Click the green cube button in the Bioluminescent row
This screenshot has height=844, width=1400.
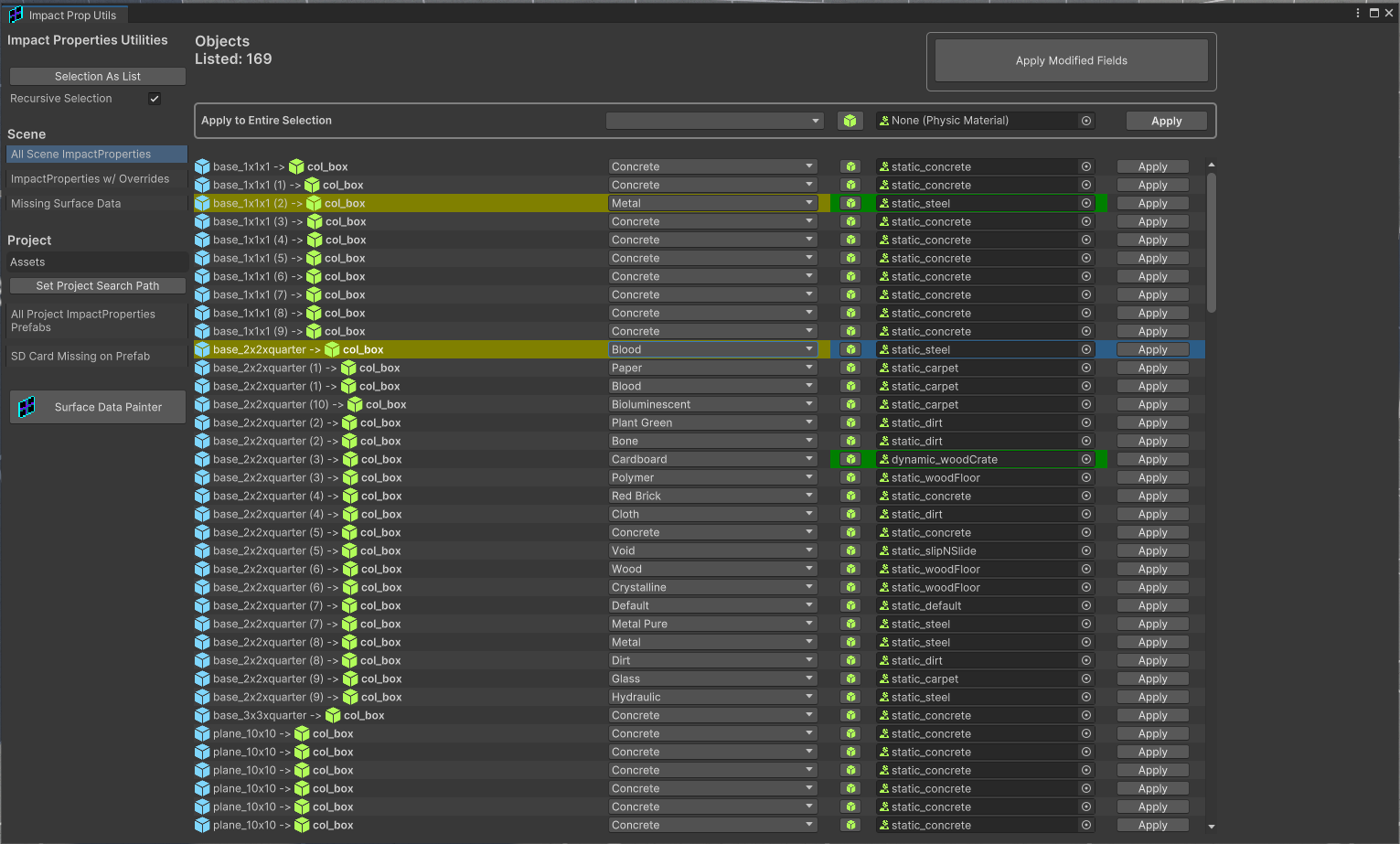click(x=850, y=404)
